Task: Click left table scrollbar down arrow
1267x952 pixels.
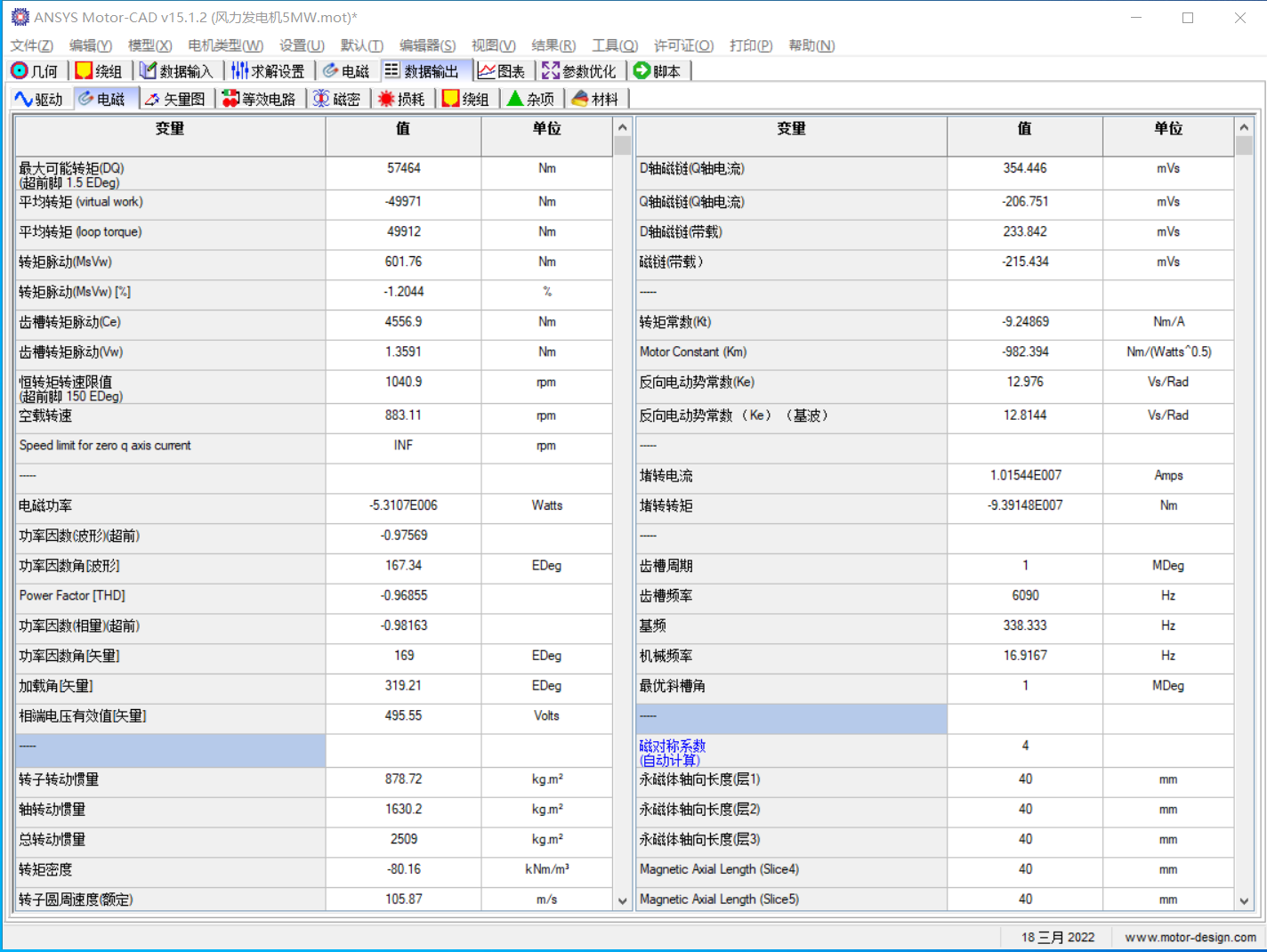Action: tap(622, 900)
